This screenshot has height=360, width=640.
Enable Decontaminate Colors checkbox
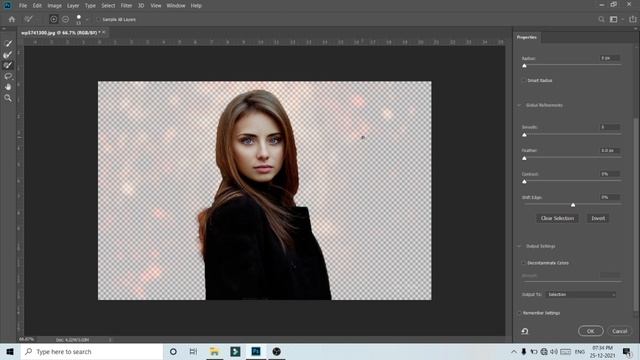point(523,263)
